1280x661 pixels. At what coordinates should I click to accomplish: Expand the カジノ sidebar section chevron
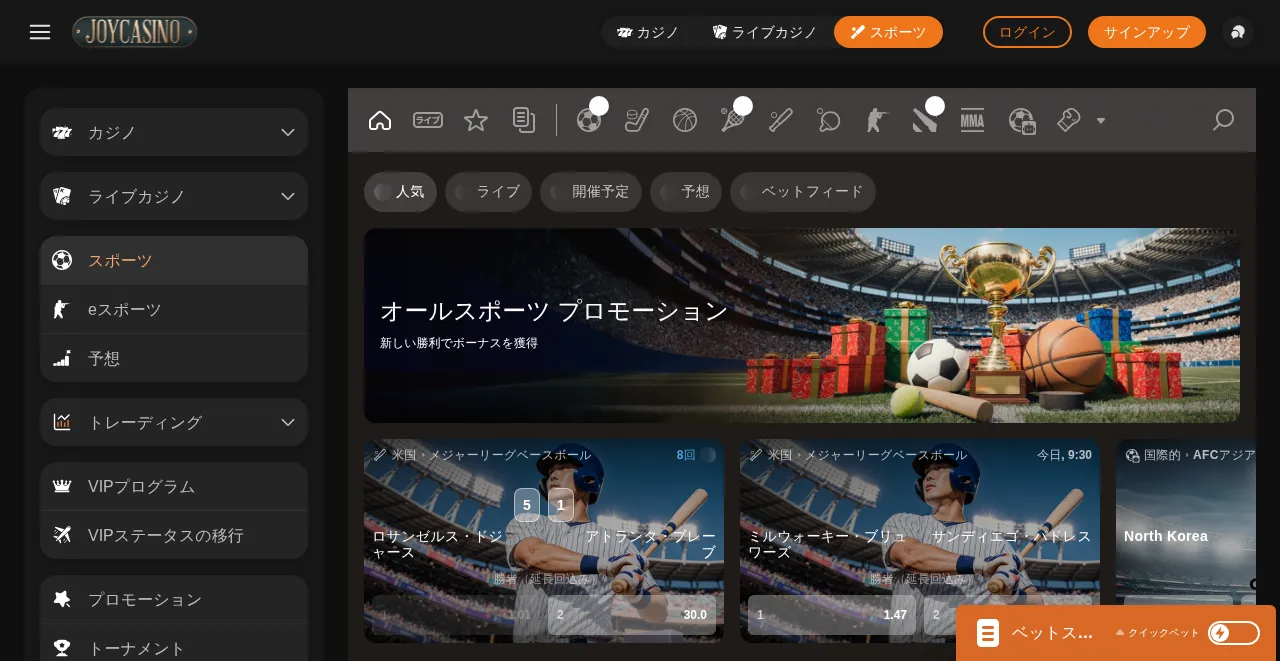pyautogui.click(x=288, y=132)
